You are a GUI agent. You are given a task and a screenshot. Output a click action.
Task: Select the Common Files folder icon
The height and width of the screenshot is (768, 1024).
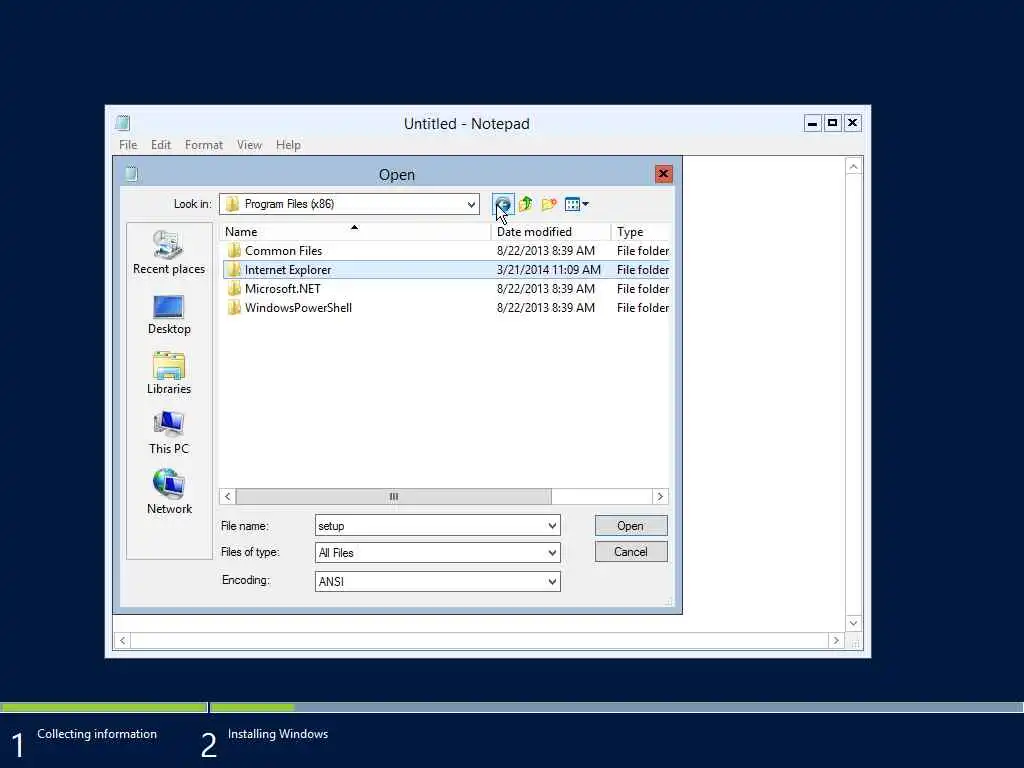234,251
